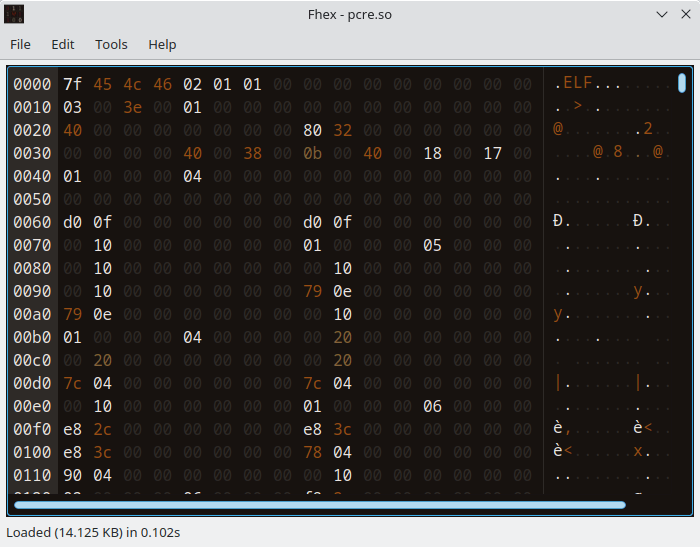Screen dimensions: 700x547
Task: Select byte 0e in row 00a0
Action: (x=102, y=315)
